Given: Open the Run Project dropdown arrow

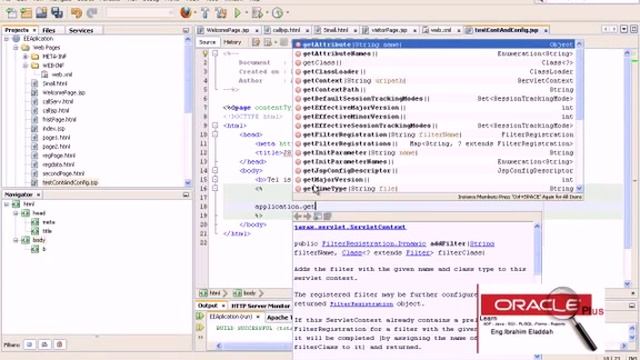Looking at the screenshot, I should (x=246, y=13).
